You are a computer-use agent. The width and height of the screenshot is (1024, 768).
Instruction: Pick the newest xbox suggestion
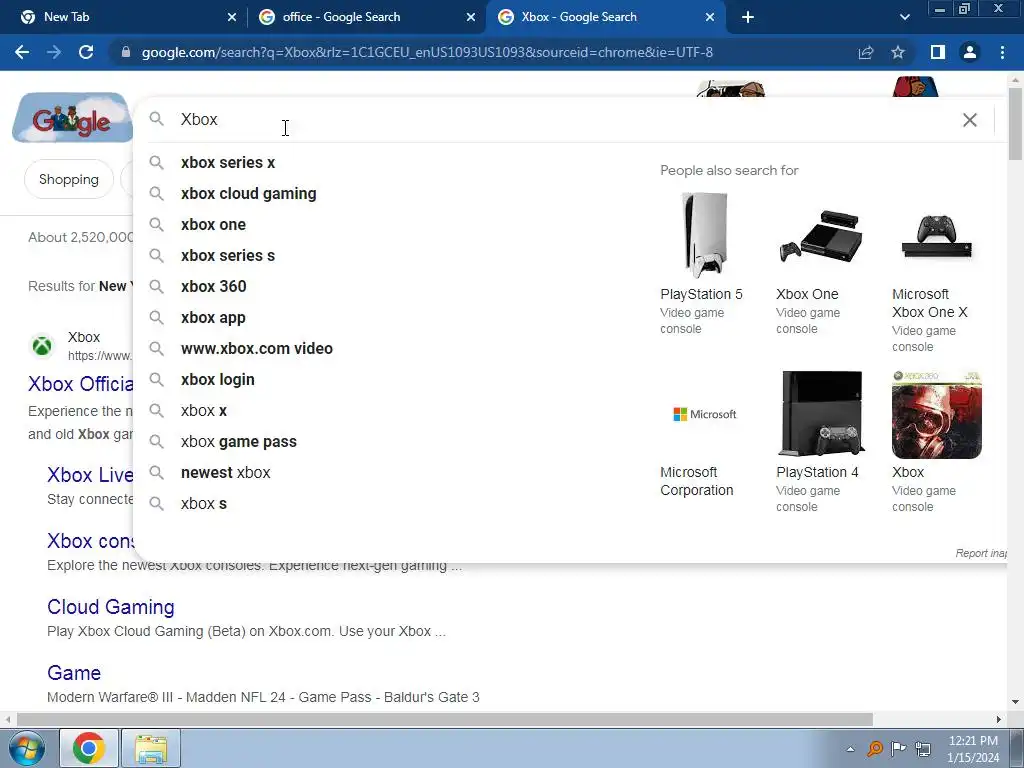225,473
